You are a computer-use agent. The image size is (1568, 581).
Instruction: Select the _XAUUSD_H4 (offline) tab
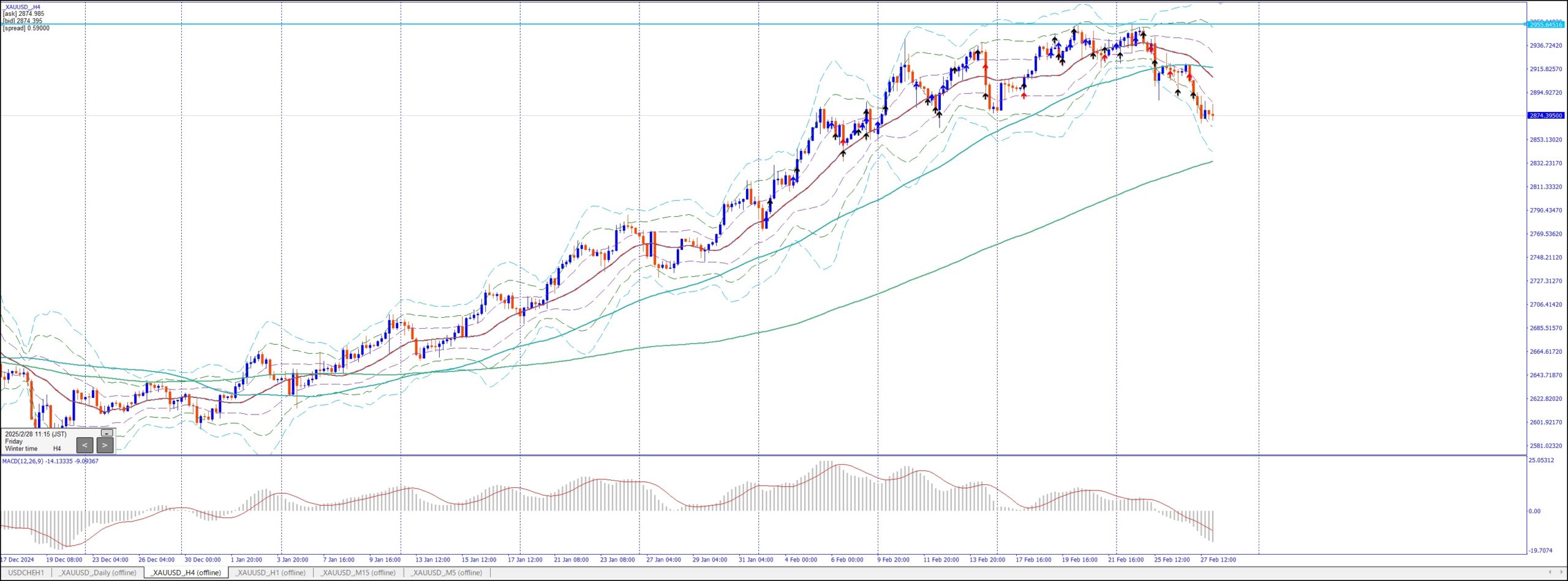coord(186,572)
